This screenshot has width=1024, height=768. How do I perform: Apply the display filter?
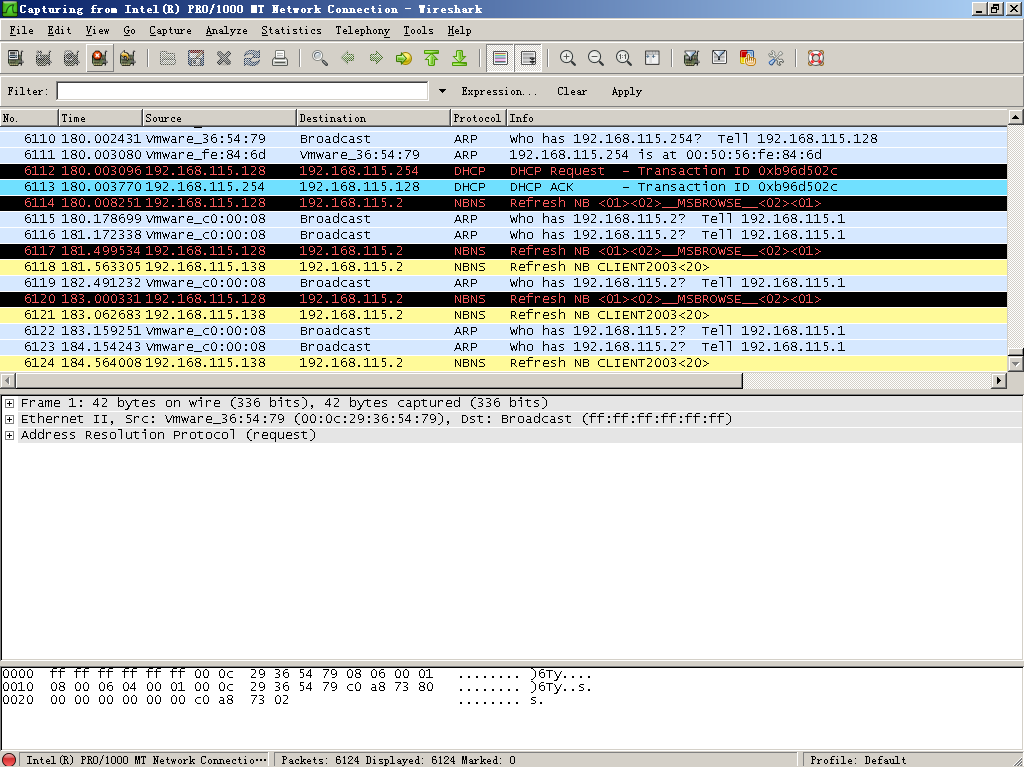pos(627,91)
